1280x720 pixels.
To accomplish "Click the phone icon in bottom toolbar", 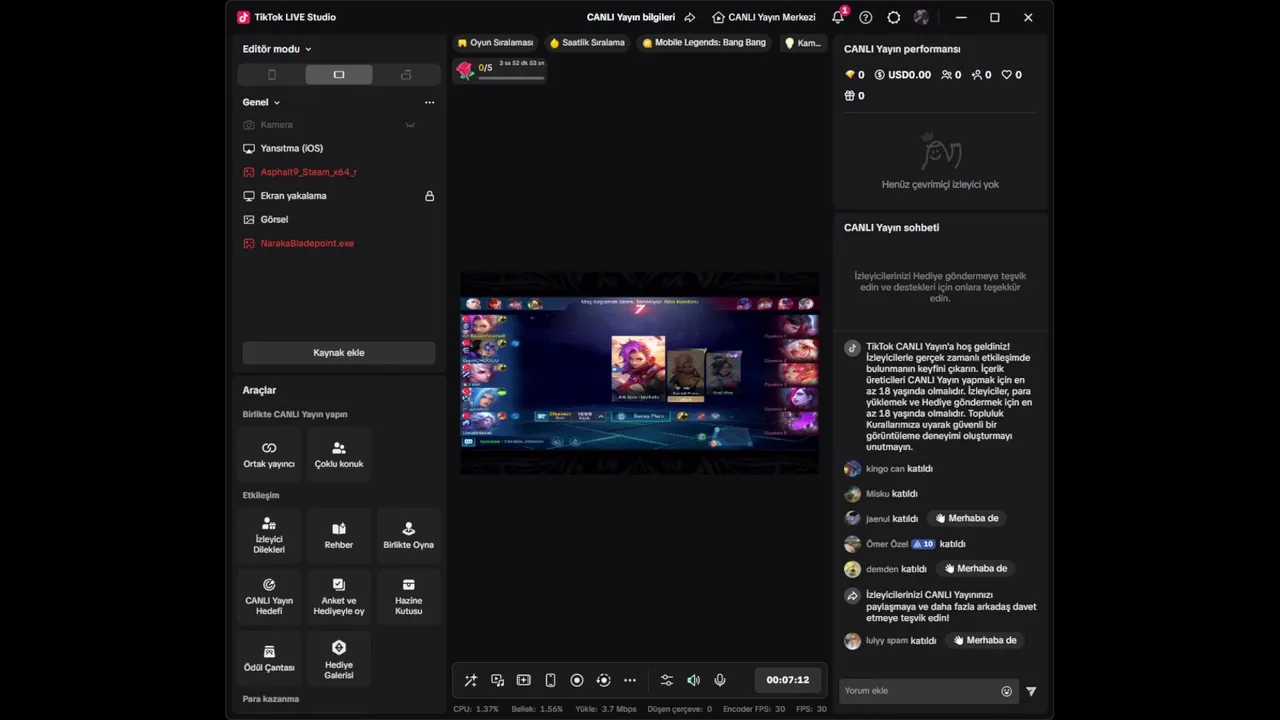I will click(x=550, y=680).
